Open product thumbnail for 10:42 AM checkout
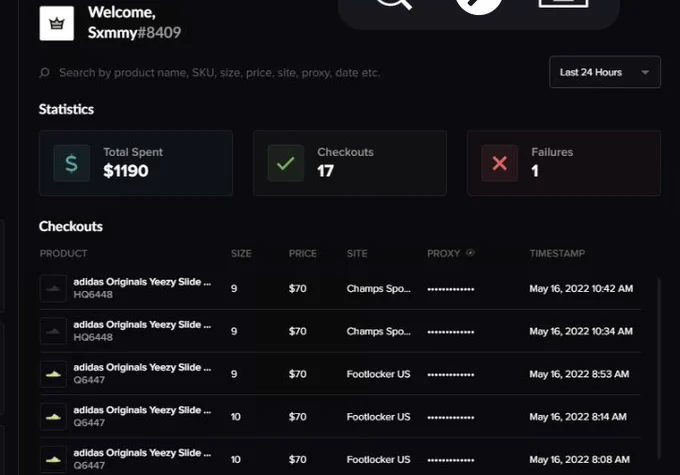Image resolution: width=680 pixels, height=475 pixels. (53, 288)
